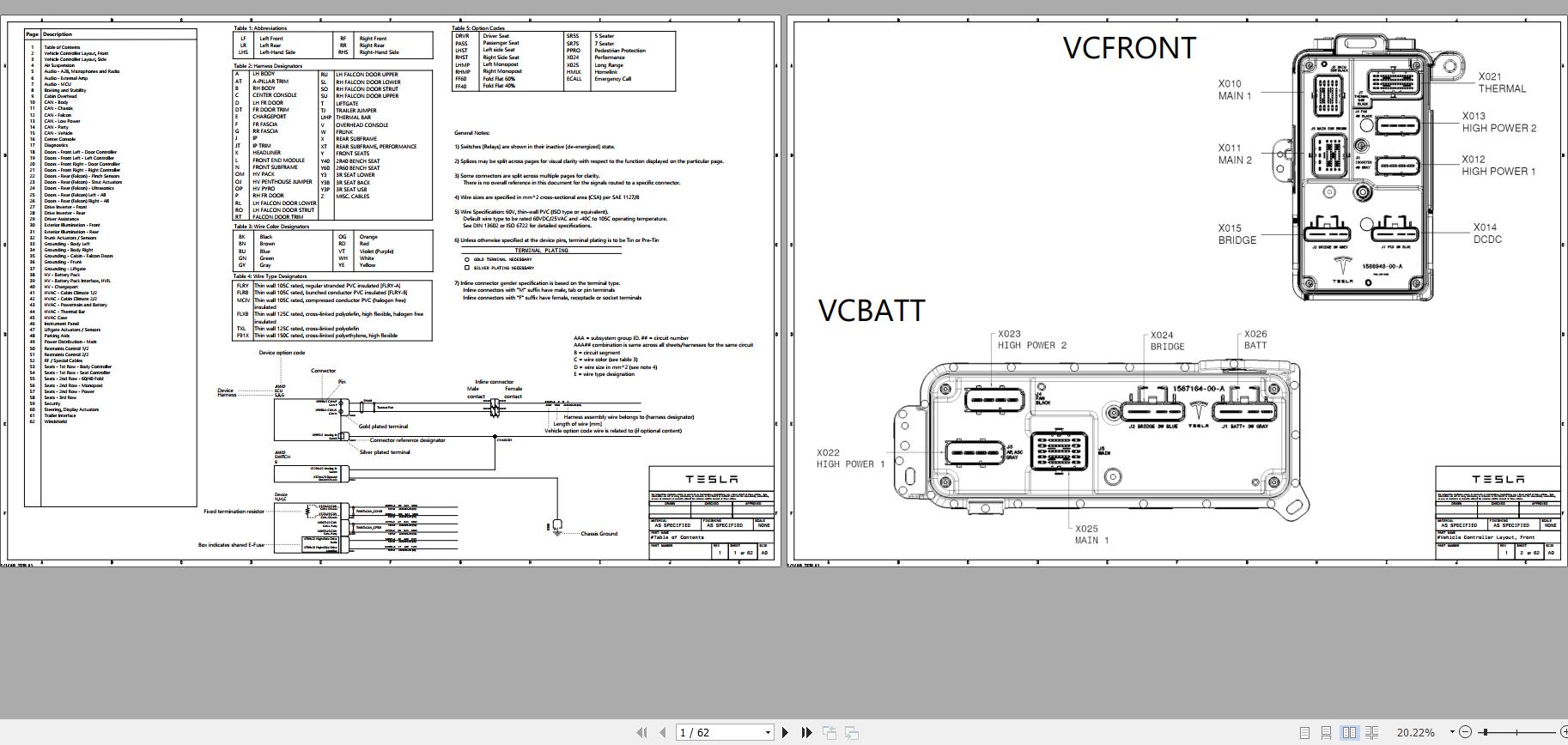Image resolution: width=1568 pixels, height=745 pixels.
Task: Open the page number dropdown
Action: pyautogui.click(x=768, y=732)
